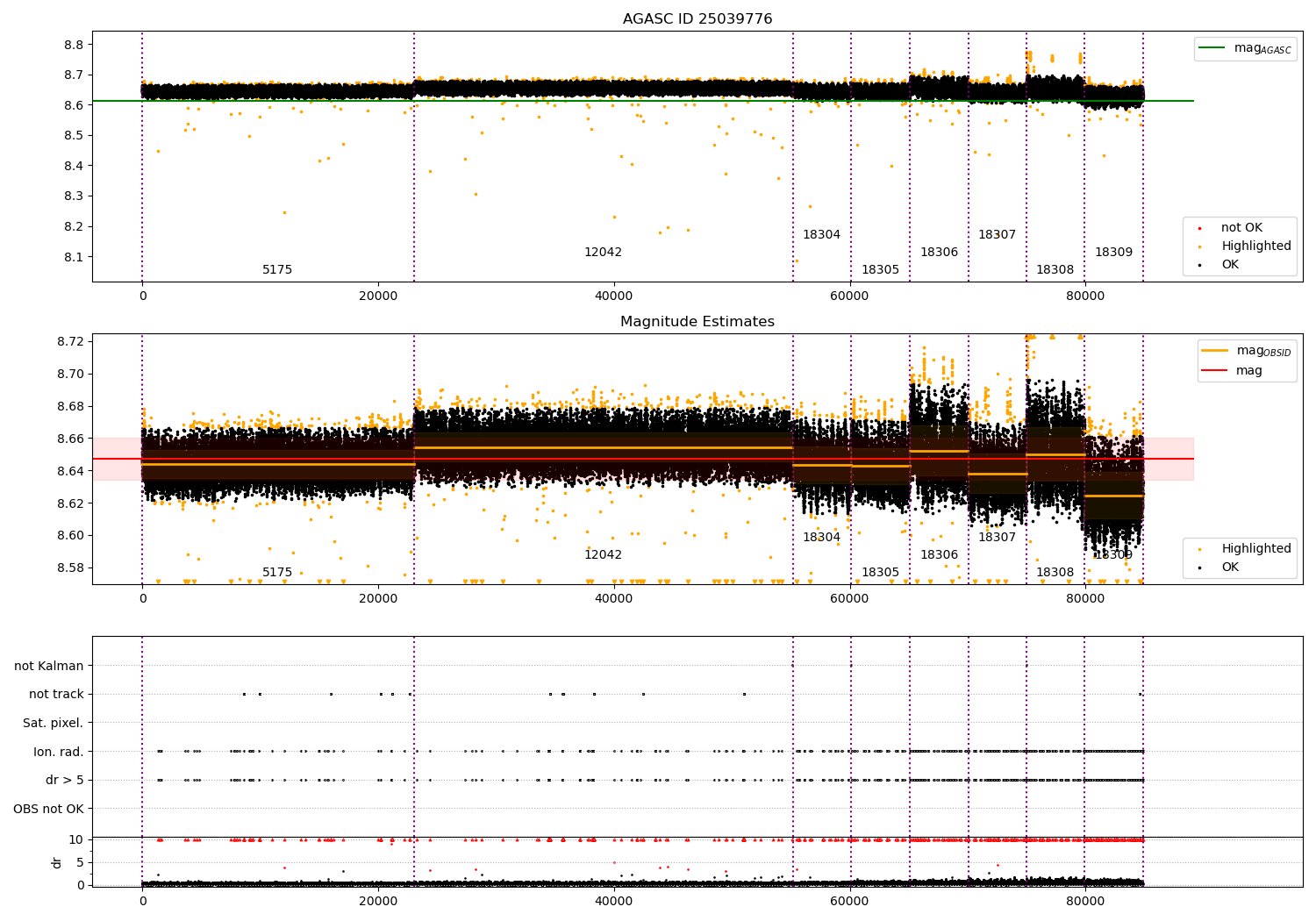Viewport: 1316px width, 921px height.
Task: Click obsid label 5175 in AGASC ID plot
Action: click(277, 270)
